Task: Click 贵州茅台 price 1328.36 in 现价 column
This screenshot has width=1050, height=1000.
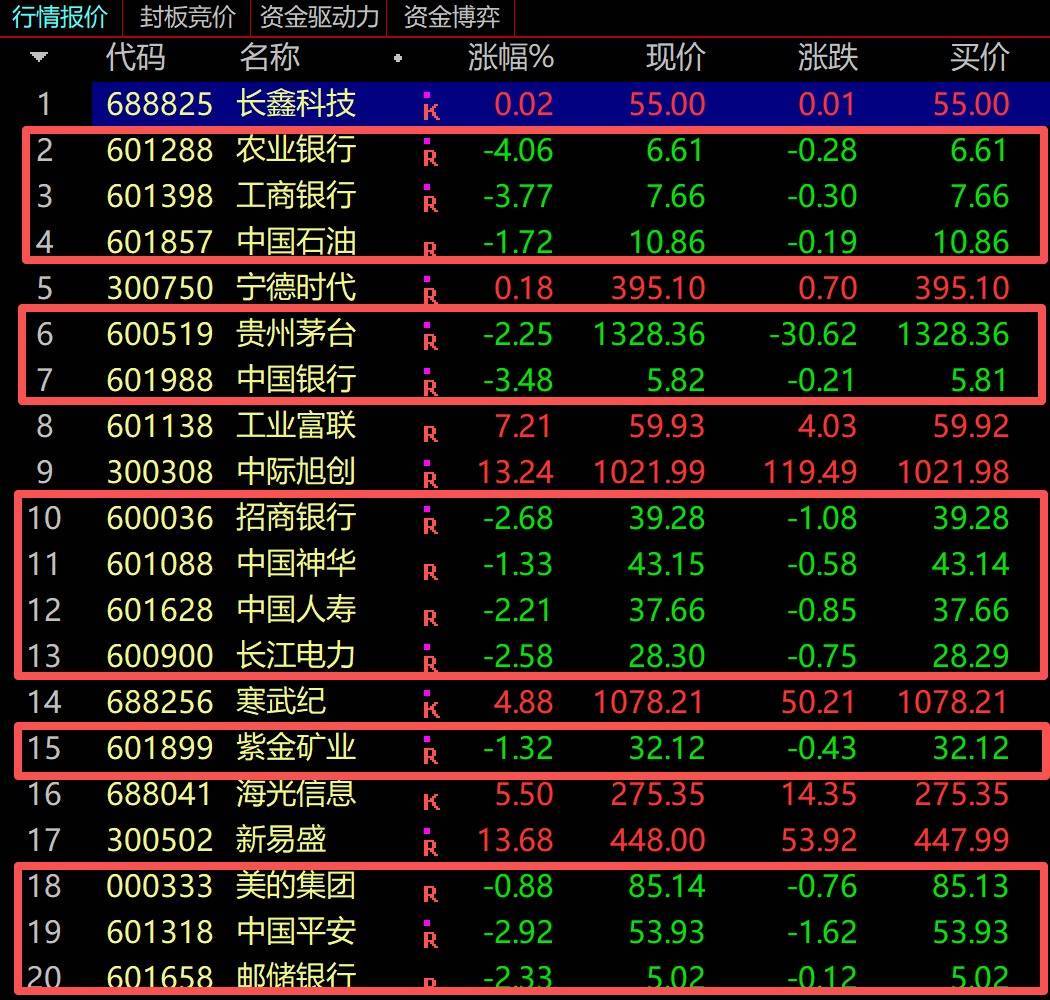Action: [649, 334]
